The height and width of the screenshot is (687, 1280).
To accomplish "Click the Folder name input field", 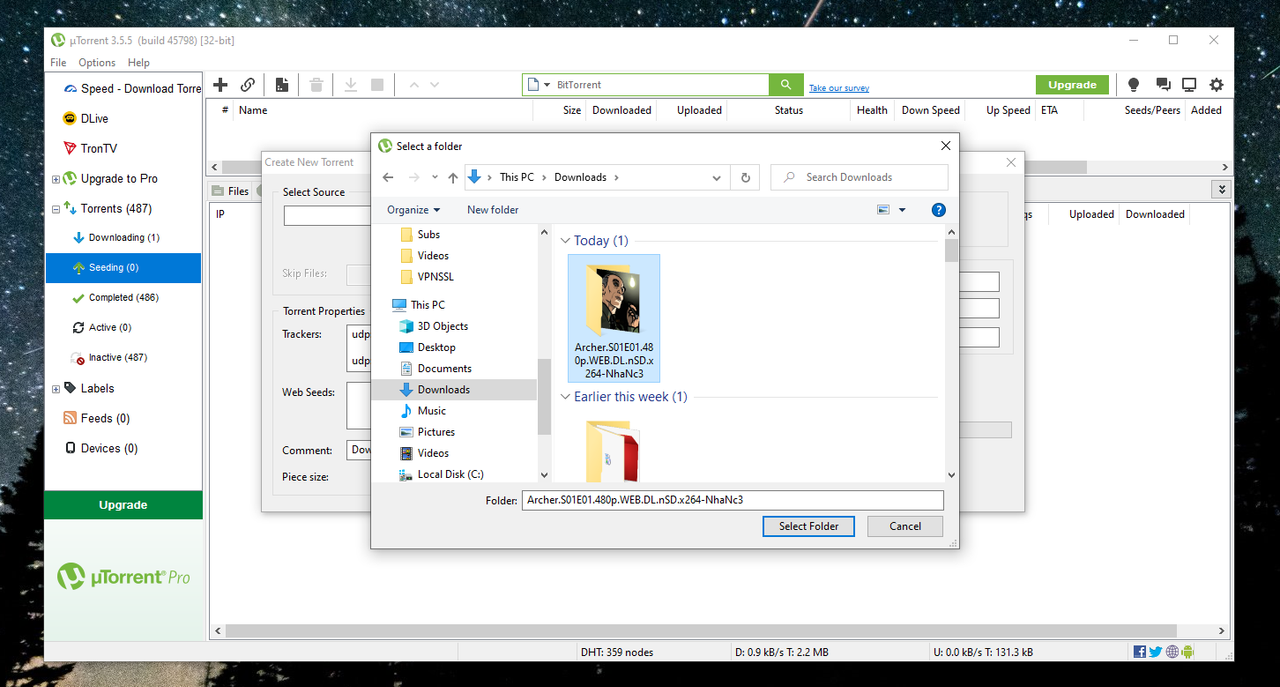I will tap(733, 500).
